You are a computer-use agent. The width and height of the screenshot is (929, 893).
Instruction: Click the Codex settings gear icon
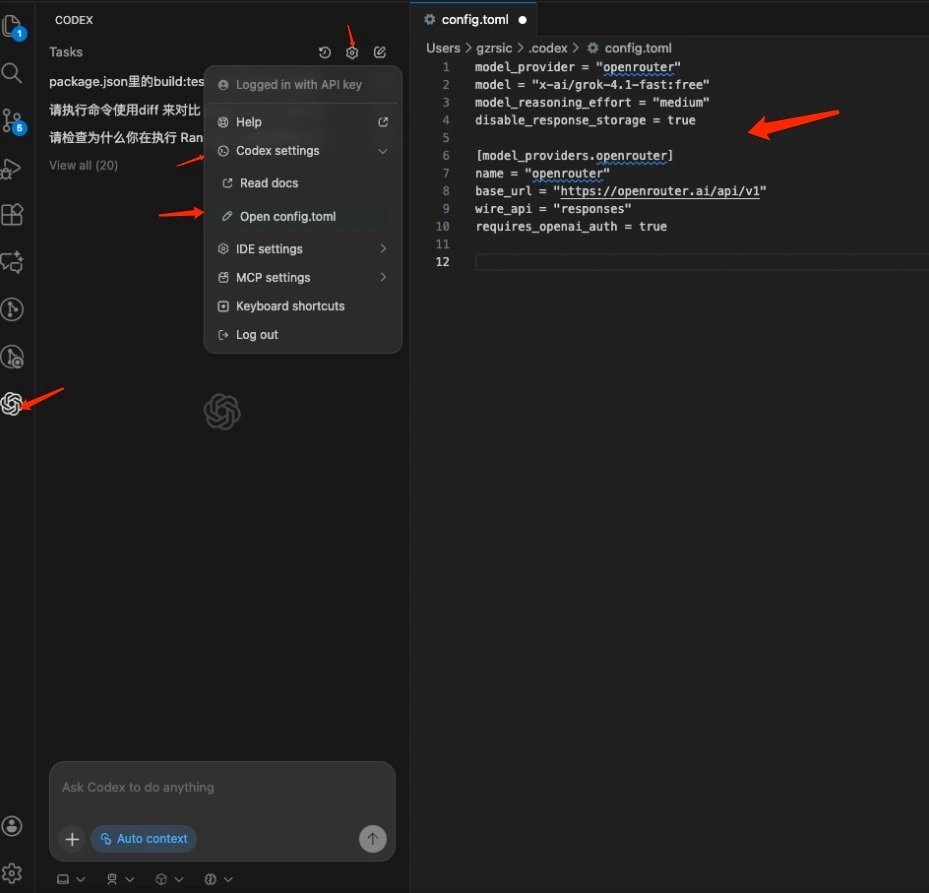(352, 52)
